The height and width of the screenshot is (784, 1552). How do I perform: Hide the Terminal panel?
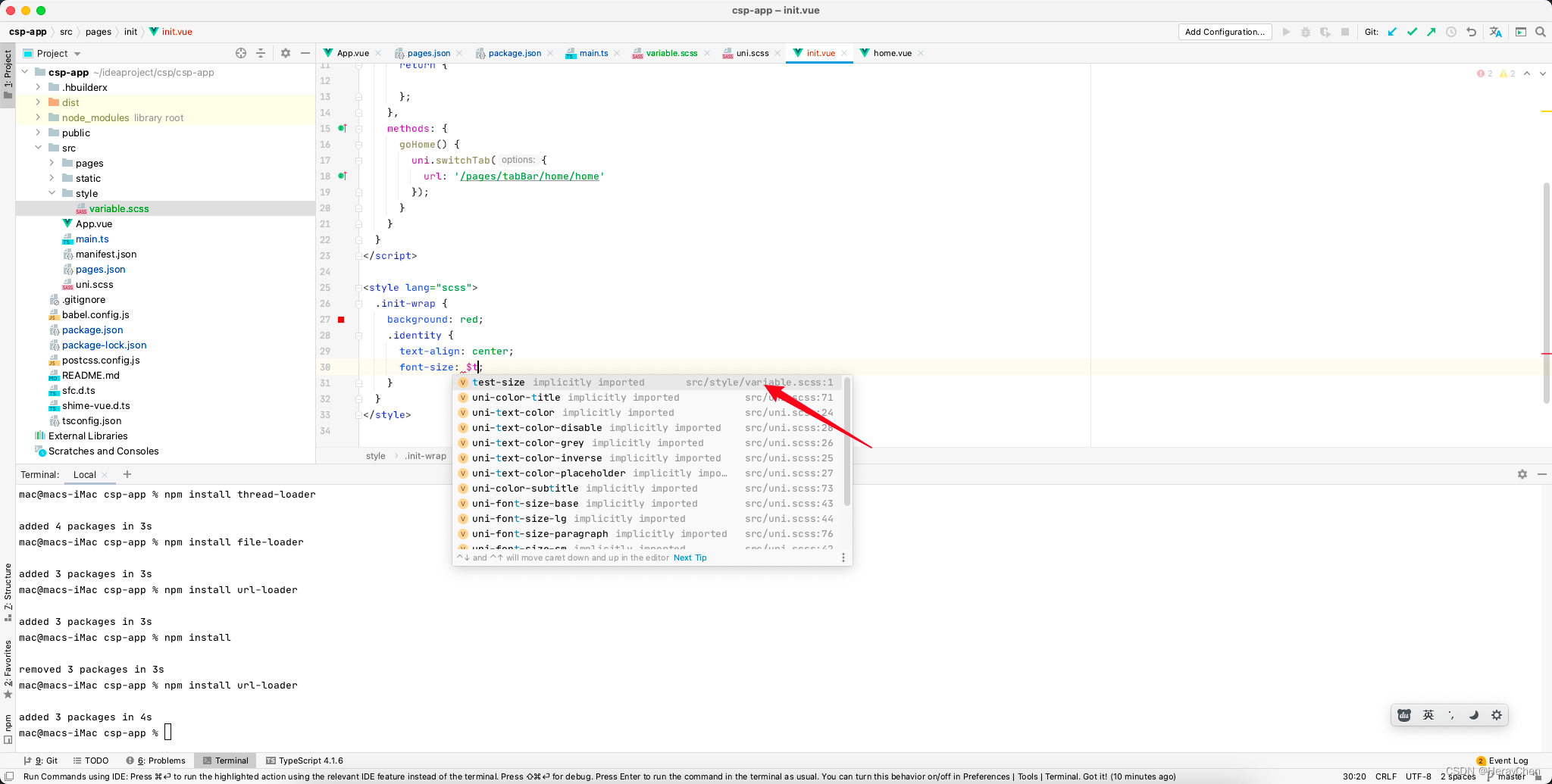tap(1542, 474)
